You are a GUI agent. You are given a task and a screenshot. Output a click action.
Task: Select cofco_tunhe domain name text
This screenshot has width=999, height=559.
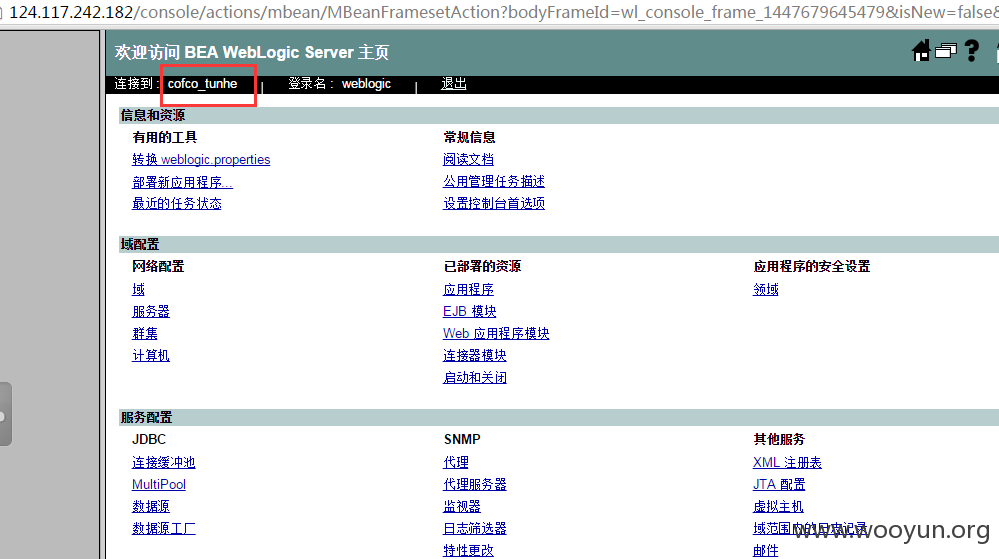point(203,83)
